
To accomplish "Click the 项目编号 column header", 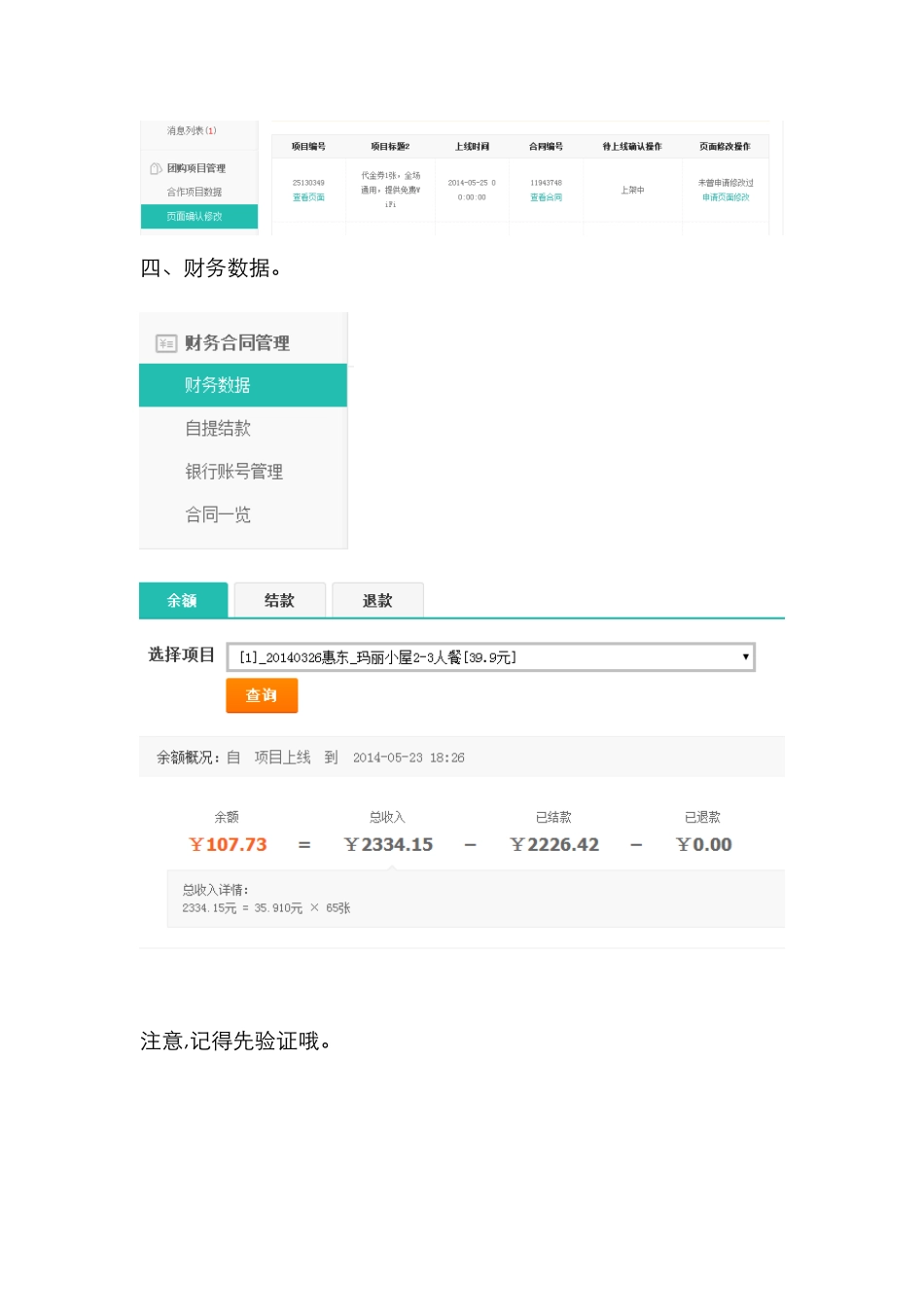I will coord(308,147).
